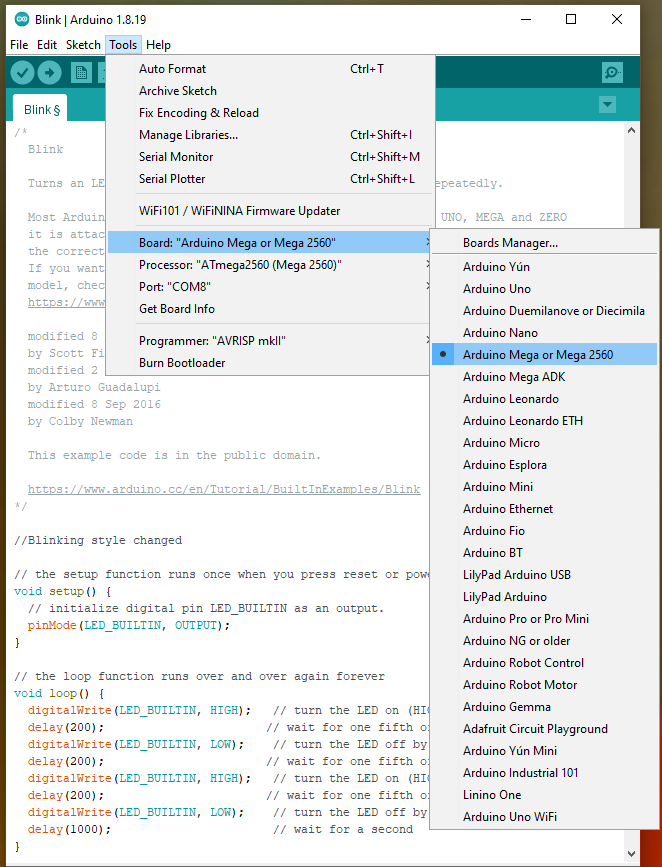Viewport: 662px width, 867px height.
Task: Open Serial Monitor menu entry
Action: (x=268, y=157)
